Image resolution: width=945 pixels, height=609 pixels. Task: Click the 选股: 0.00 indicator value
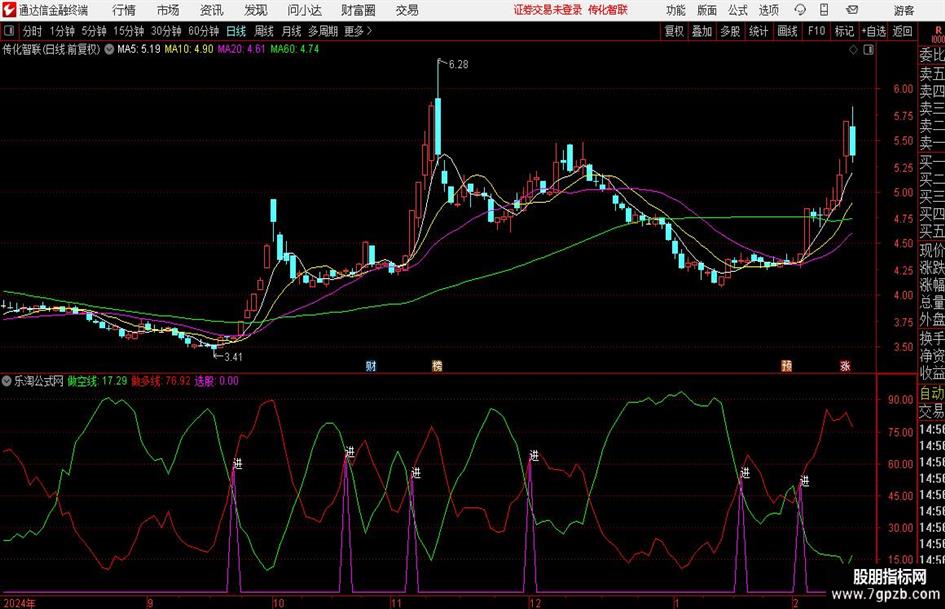click(216, 381)
